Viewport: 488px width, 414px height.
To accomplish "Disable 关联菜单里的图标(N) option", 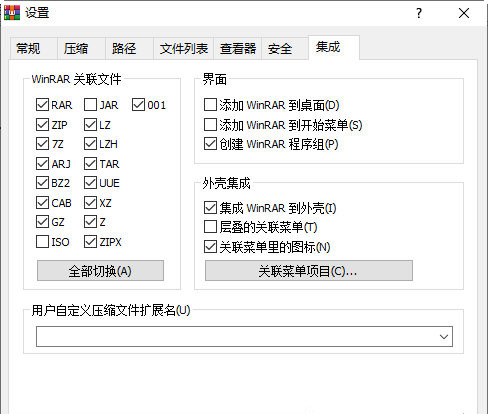I will [x=210, y=247].
